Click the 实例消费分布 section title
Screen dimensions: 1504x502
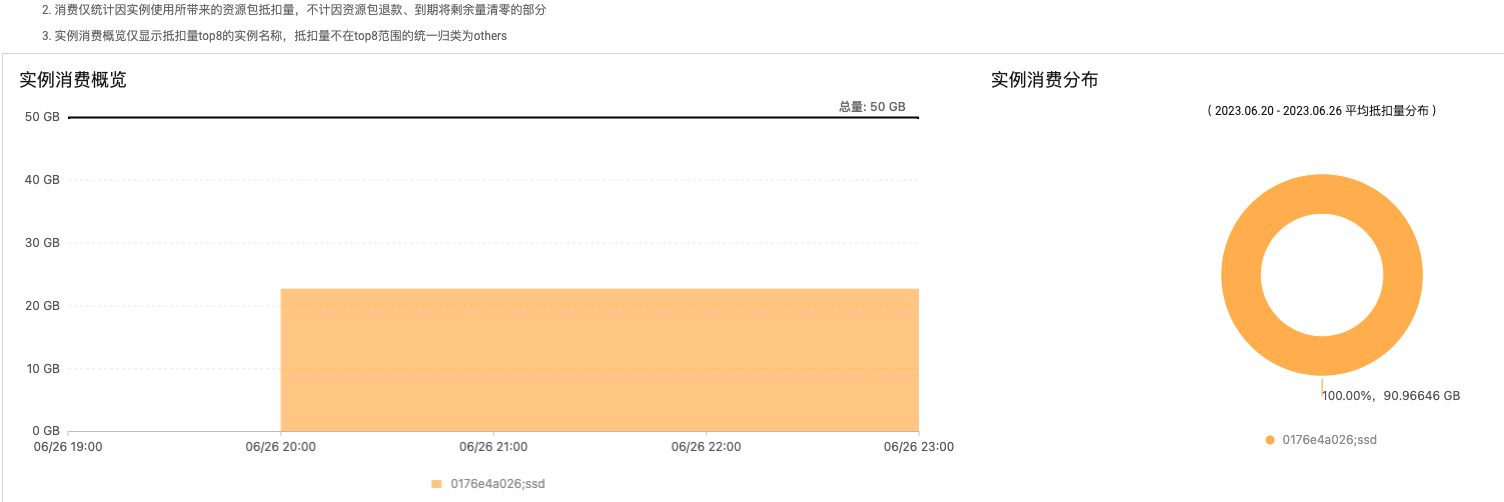(1045, 80)
